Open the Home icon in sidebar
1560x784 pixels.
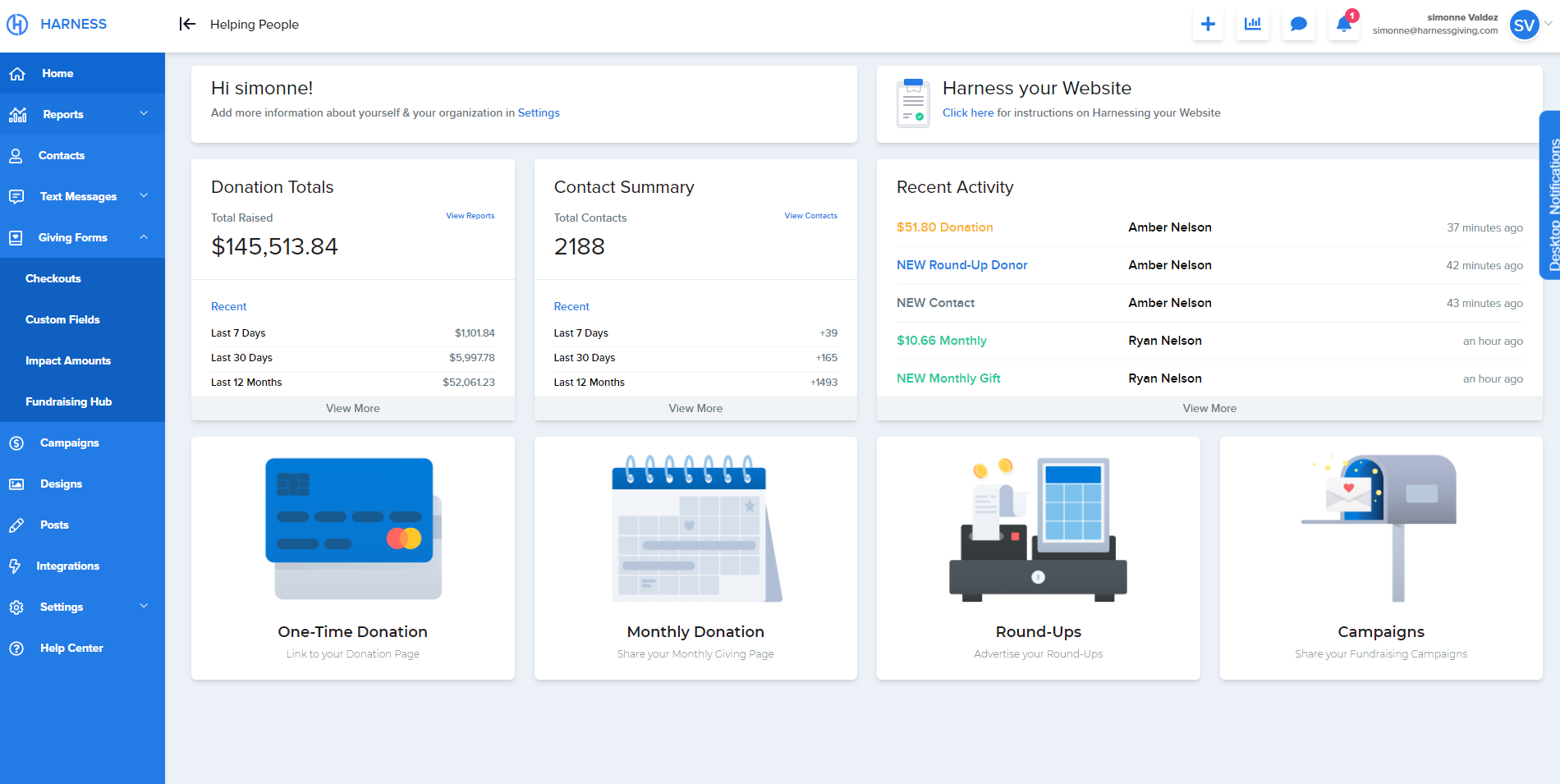coord(17,73)
